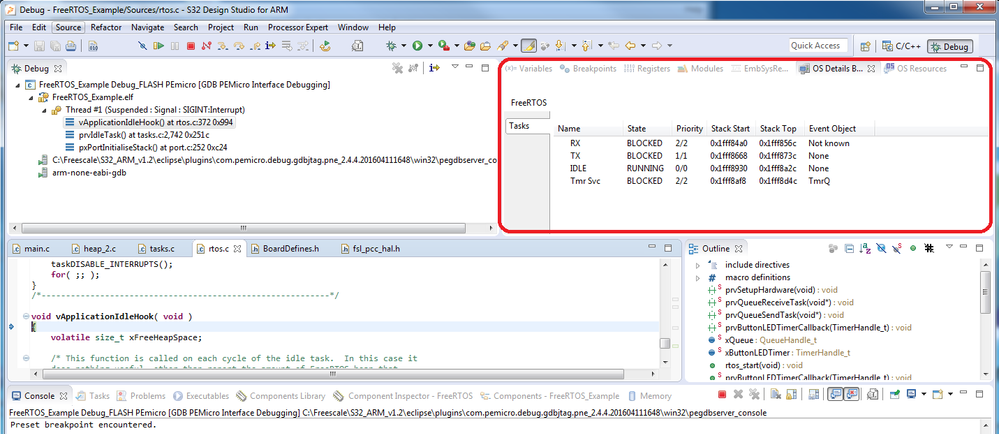Click the Print toolbar icon
Screen dimensions: 999x434
tap(71, 46)
